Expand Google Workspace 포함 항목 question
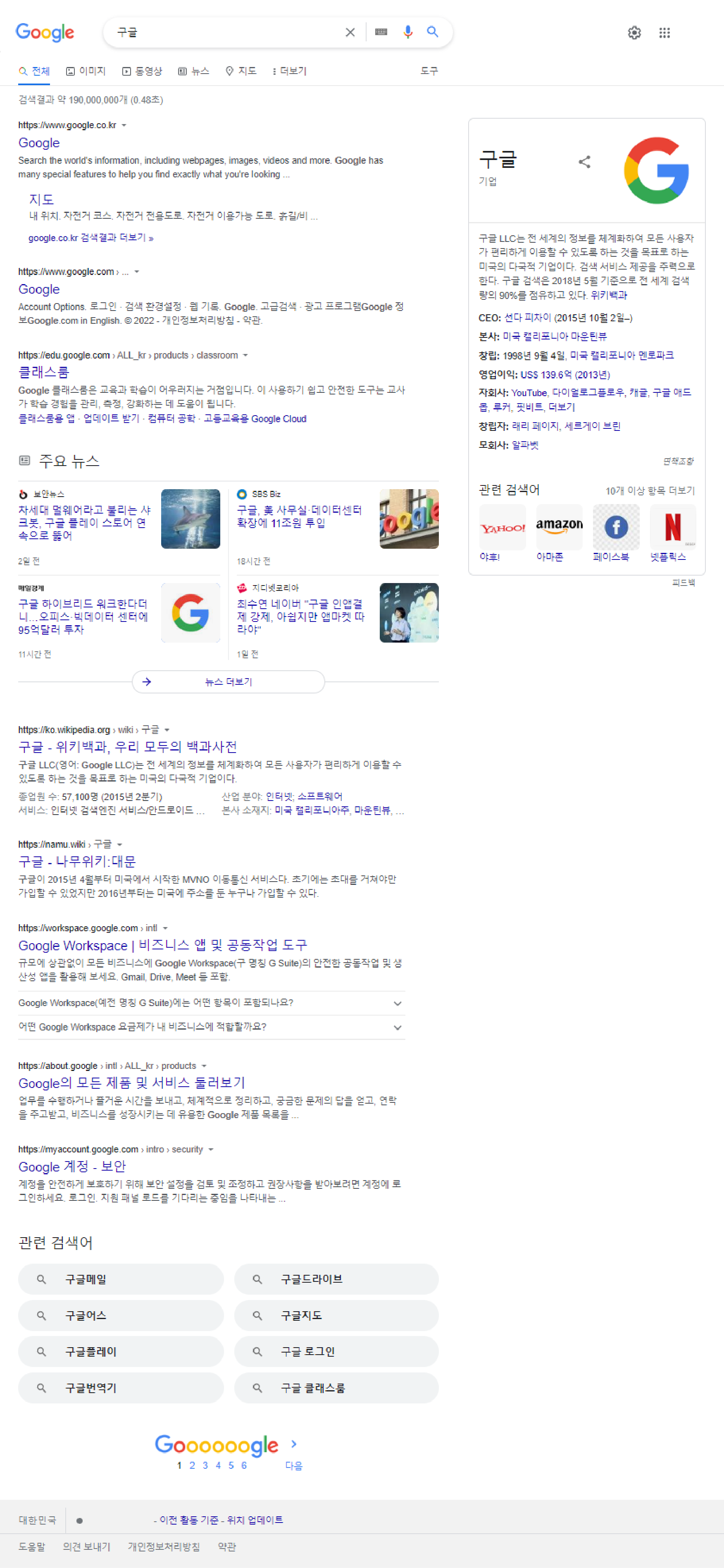 click(212, 1003)
